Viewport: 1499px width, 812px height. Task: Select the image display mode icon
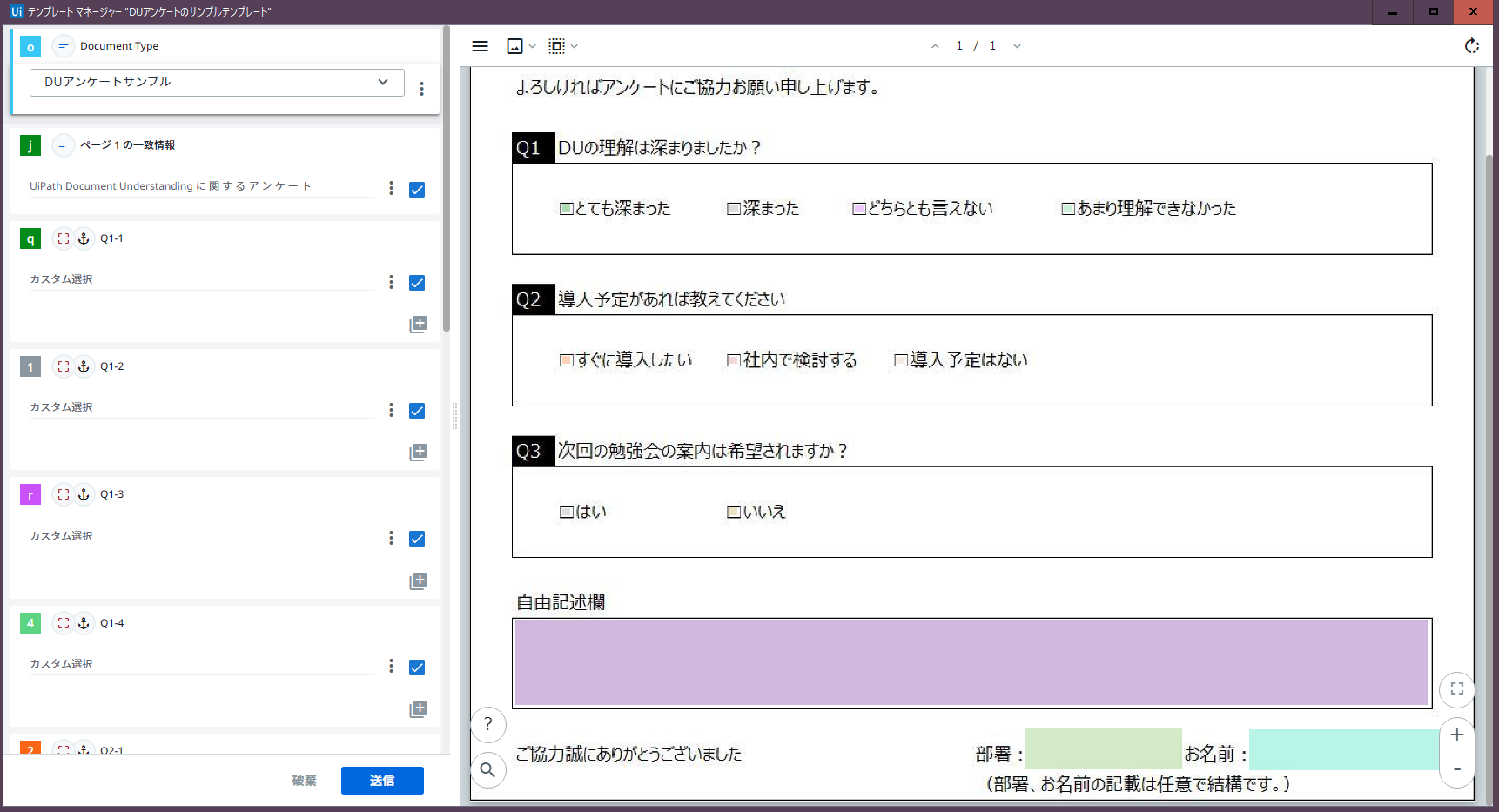coord(513,46)
